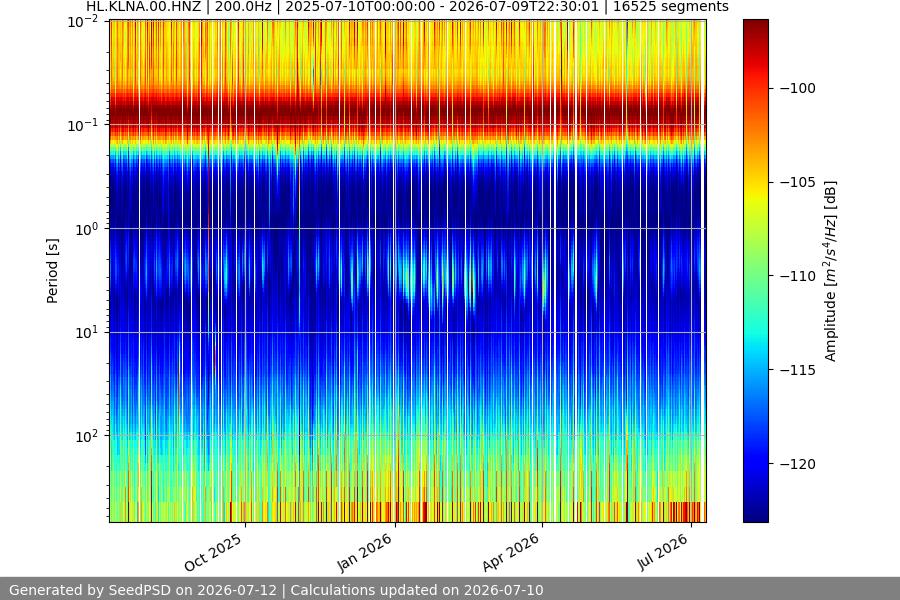Click the 'Apr 2026' x-axis label
This screenshot has height=600, width=900.
(511, 552)
